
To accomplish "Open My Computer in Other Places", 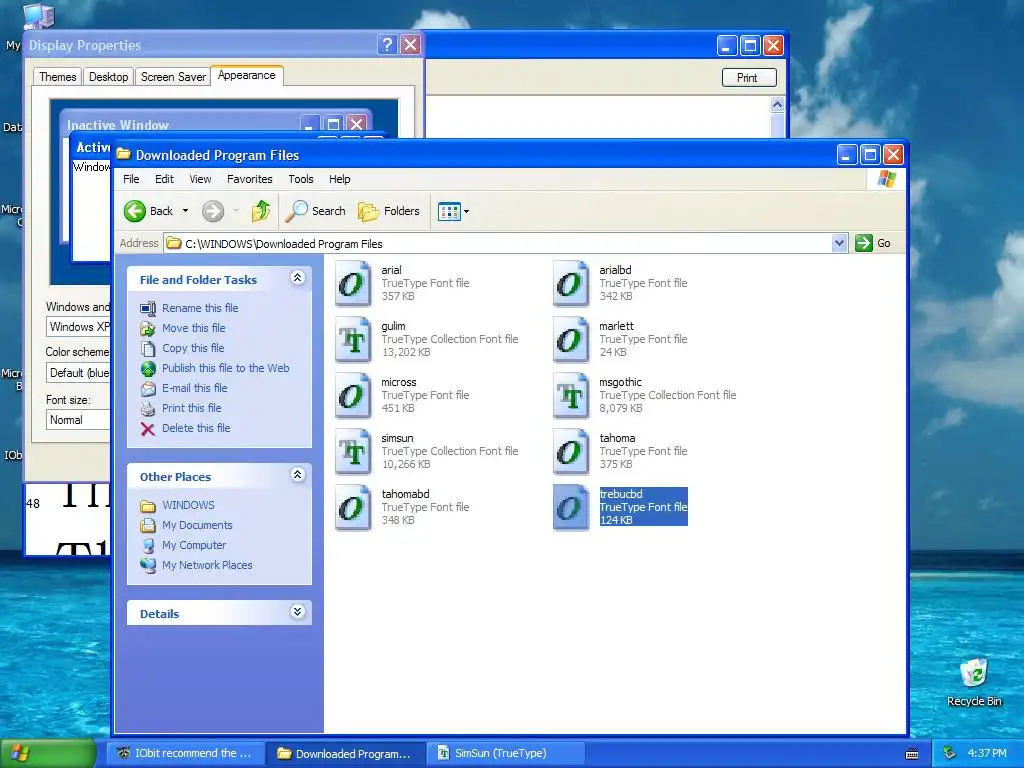I will click(194, 545).
